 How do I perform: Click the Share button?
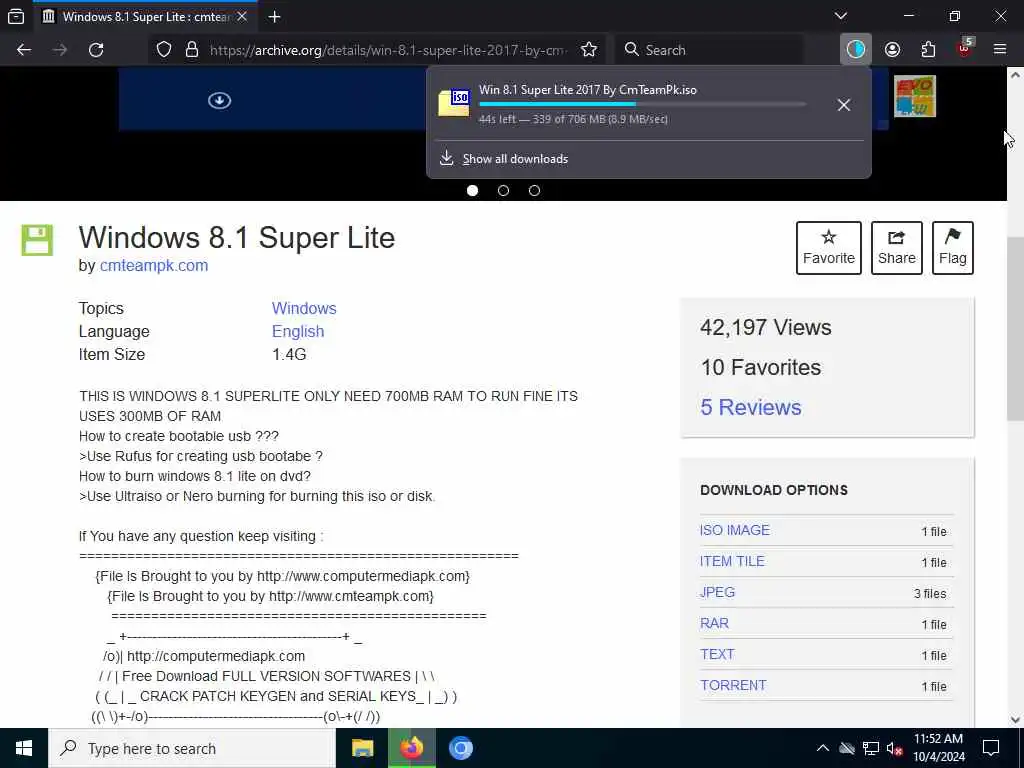897,248
